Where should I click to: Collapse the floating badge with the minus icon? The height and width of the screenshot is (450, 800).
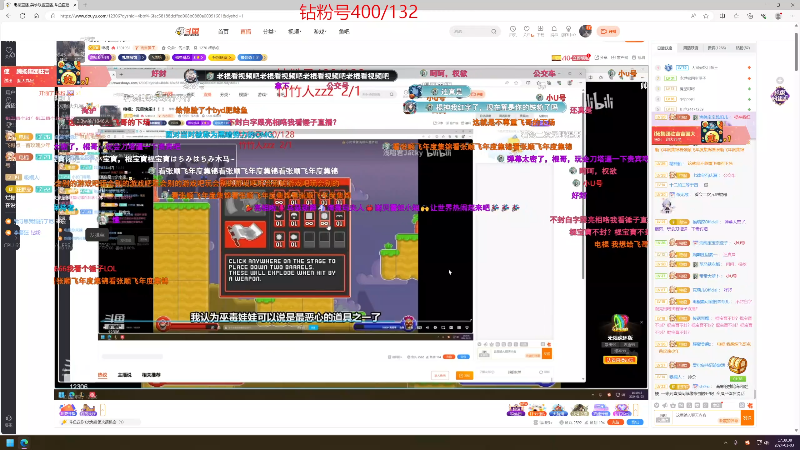(x=780, y=81)
